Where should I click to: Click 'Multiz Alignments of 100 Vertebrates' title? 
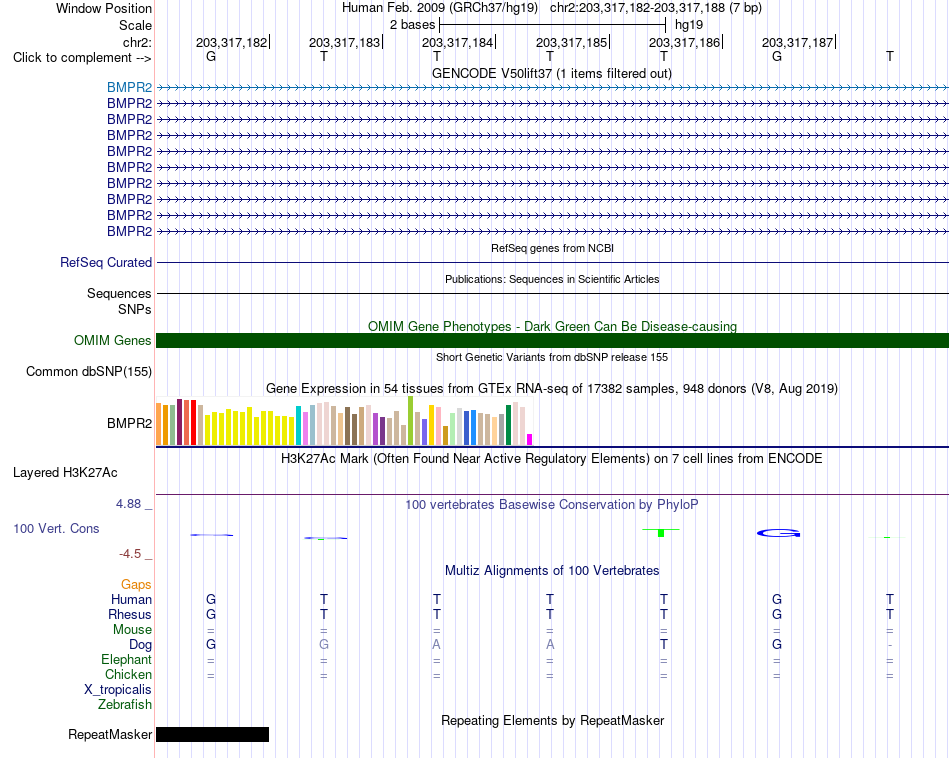click(x=552, y=570)
